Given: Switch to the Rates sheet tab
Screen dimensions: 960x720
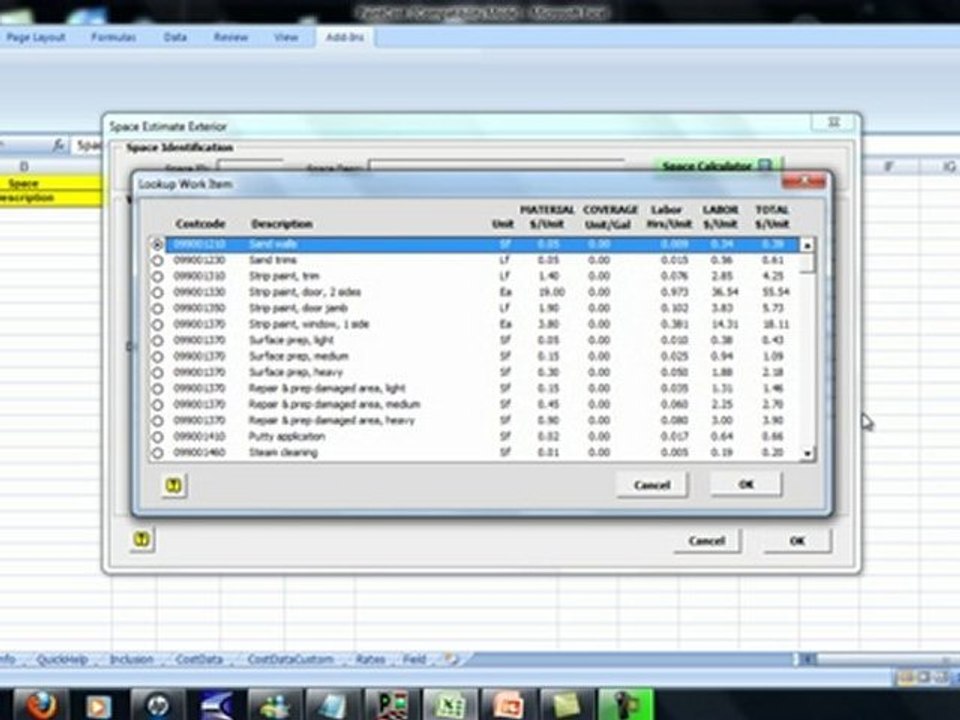Looking at the screenshot, I should click(370, 659).
